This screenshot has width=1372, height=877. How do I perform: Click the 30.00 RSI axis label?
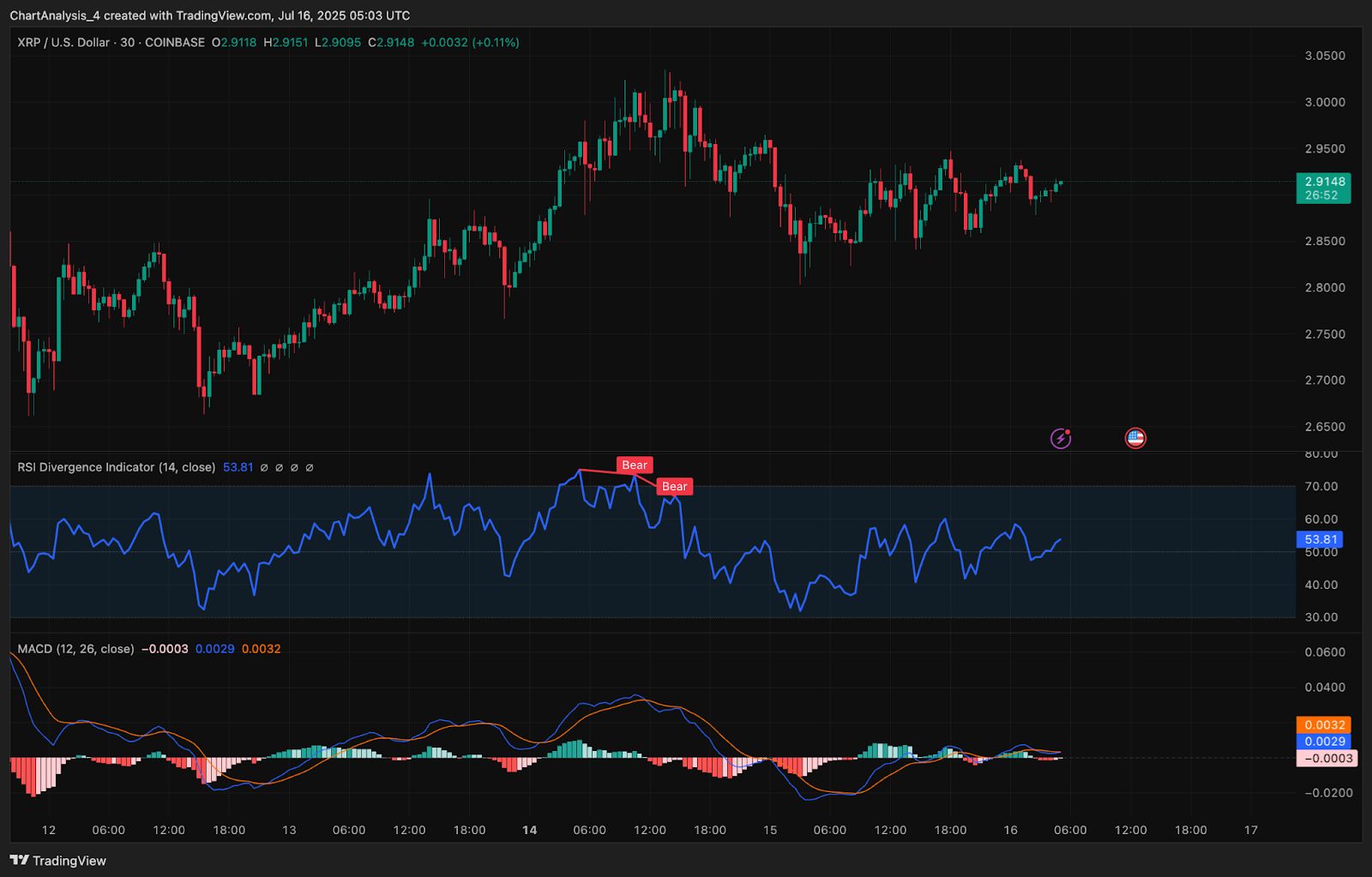(1321, 617)
